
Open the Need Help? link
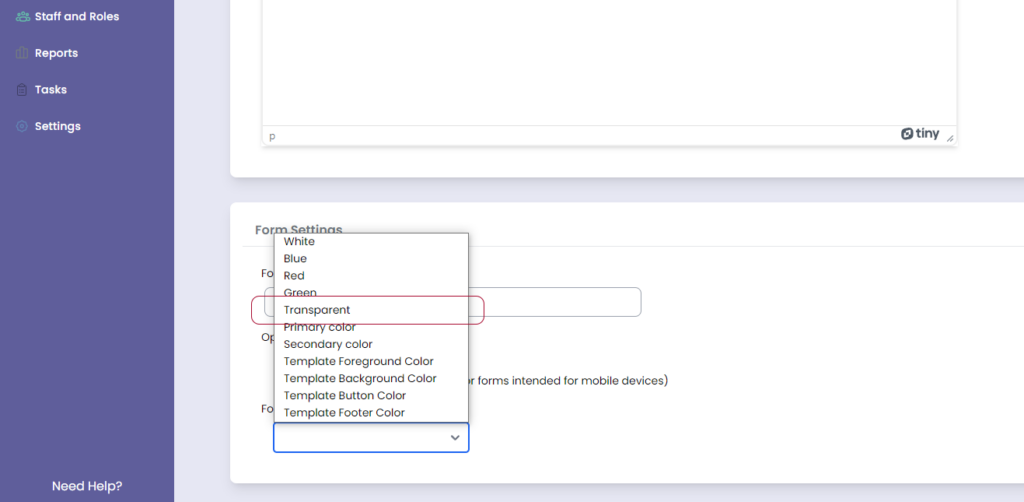[87, 486]
